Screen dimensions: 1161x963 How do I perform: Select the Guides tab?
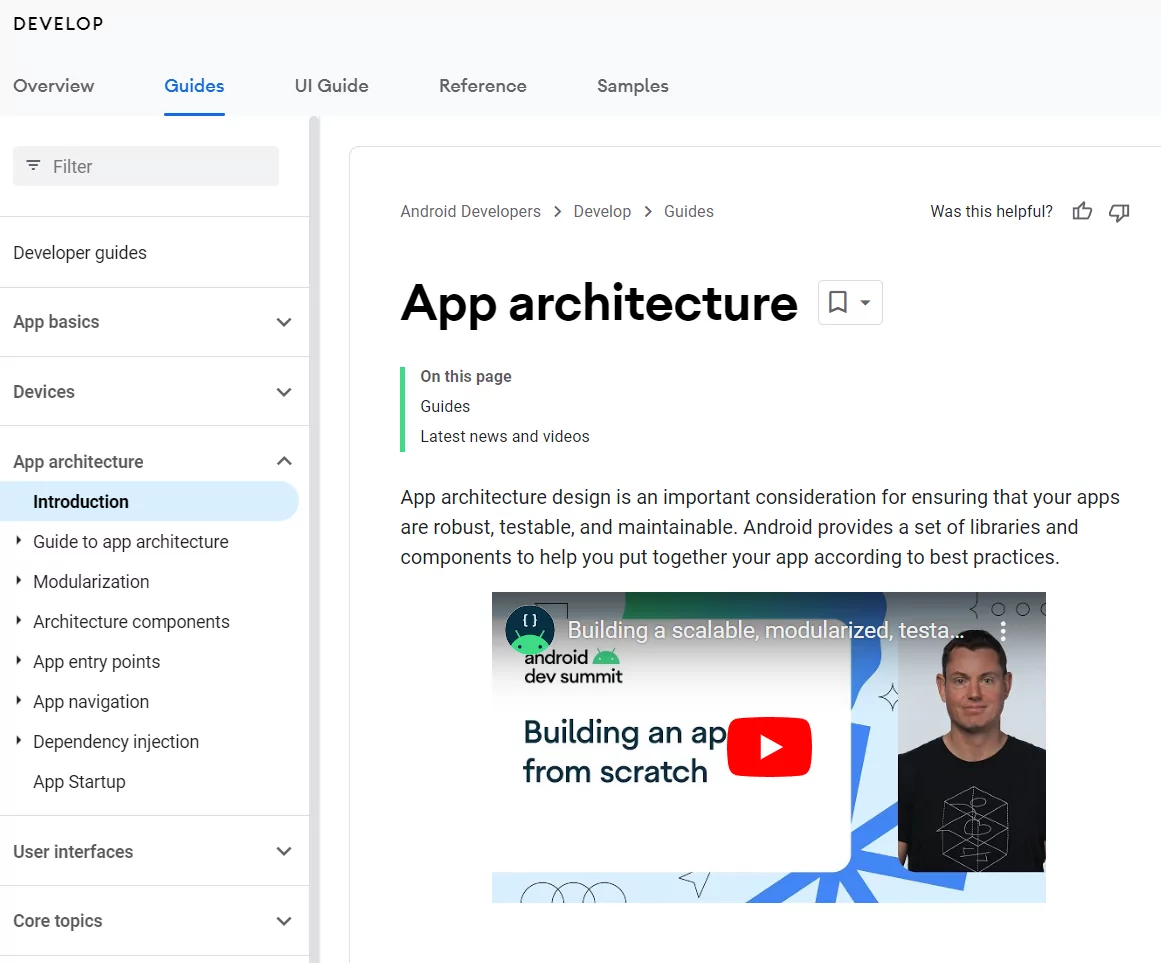[194, 86]
